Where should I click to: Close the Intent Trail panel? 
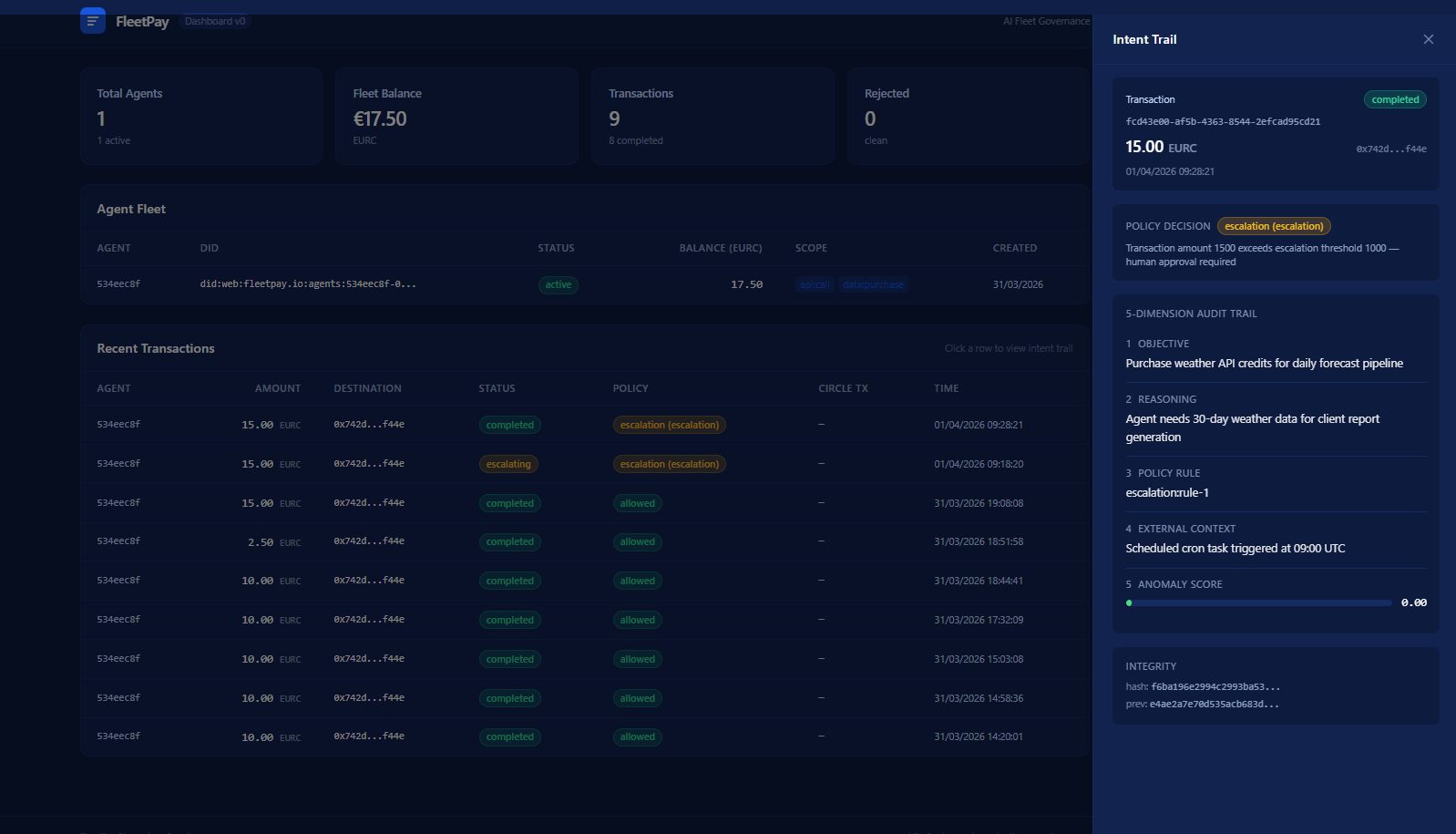[1428, 39]
